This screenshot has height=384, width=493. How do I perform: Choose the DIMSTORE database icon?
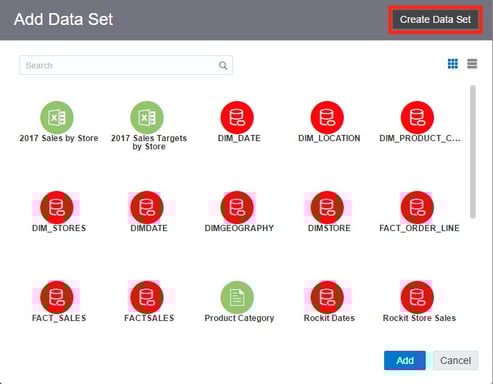pyautogui.click(x=327, y=207)
